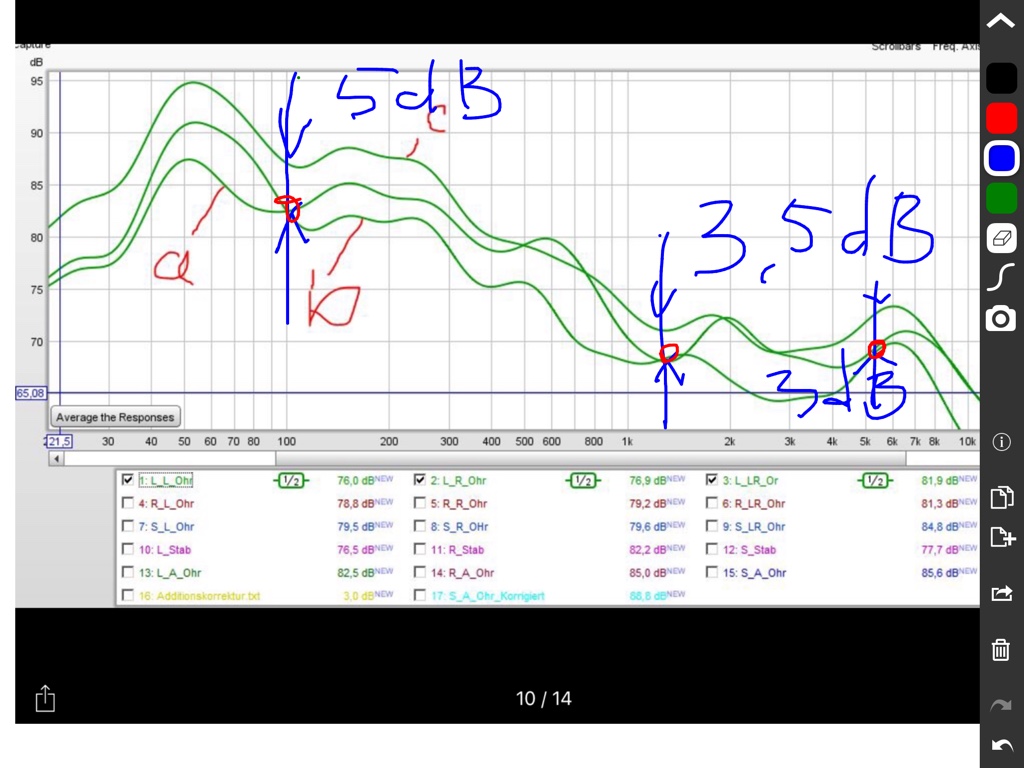Activate the eraser tool
This screenshot has width=1024, height=768.
coord(1001,238)
